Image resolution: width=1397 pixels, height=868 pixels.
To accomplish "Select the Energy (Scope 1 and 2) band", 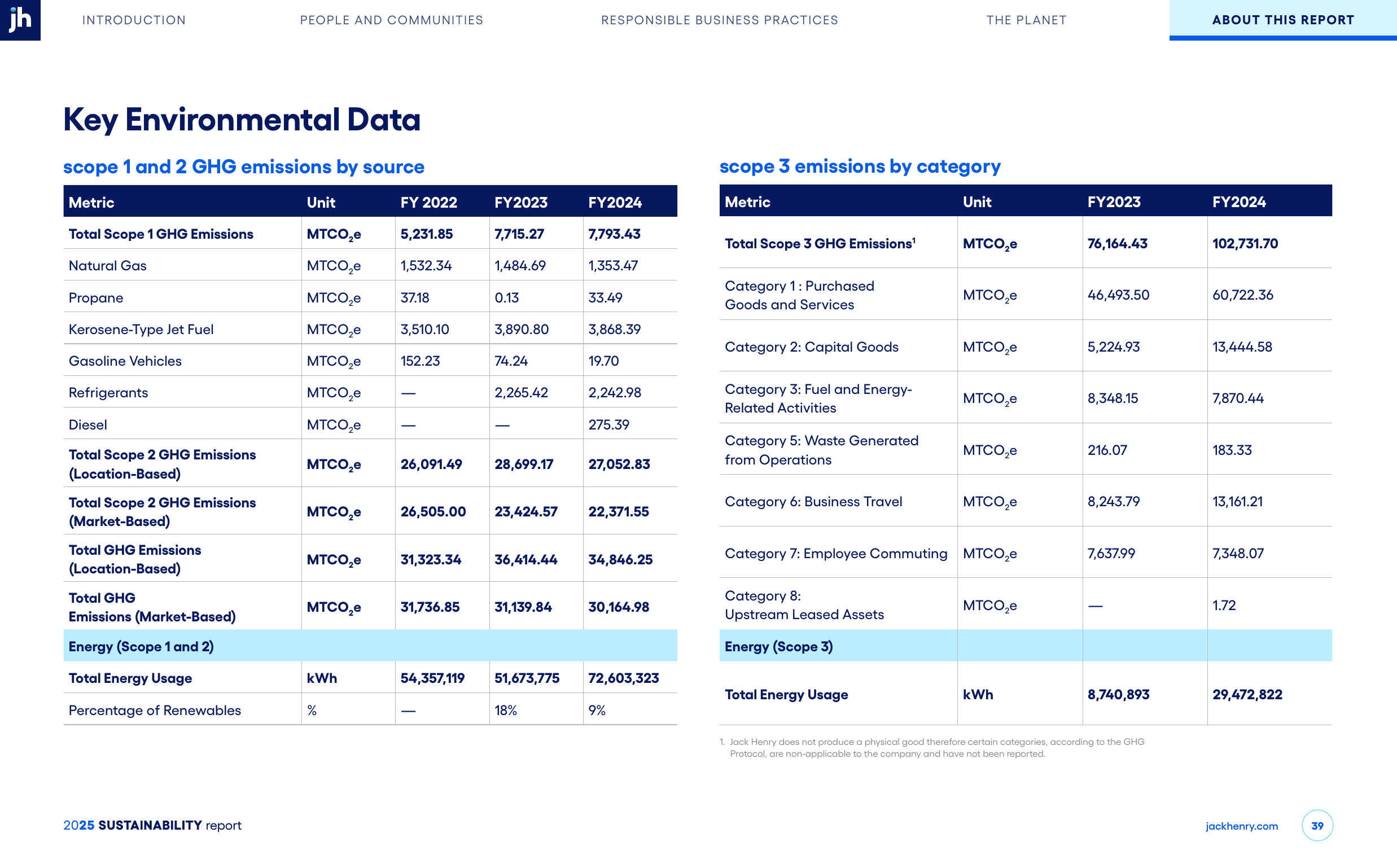I will pos(370,646).
